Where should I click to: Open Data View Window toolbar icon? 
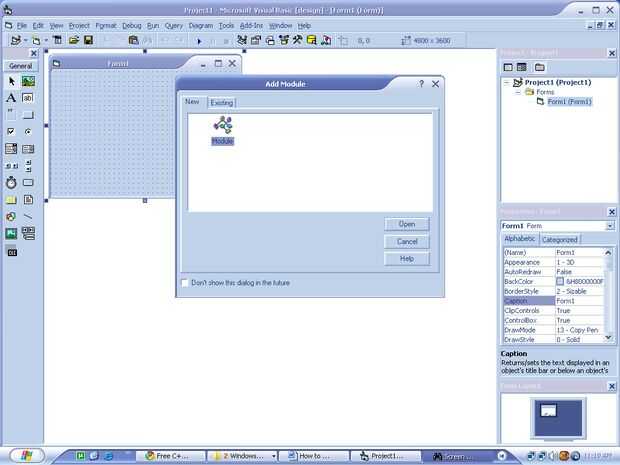(312, 40)
